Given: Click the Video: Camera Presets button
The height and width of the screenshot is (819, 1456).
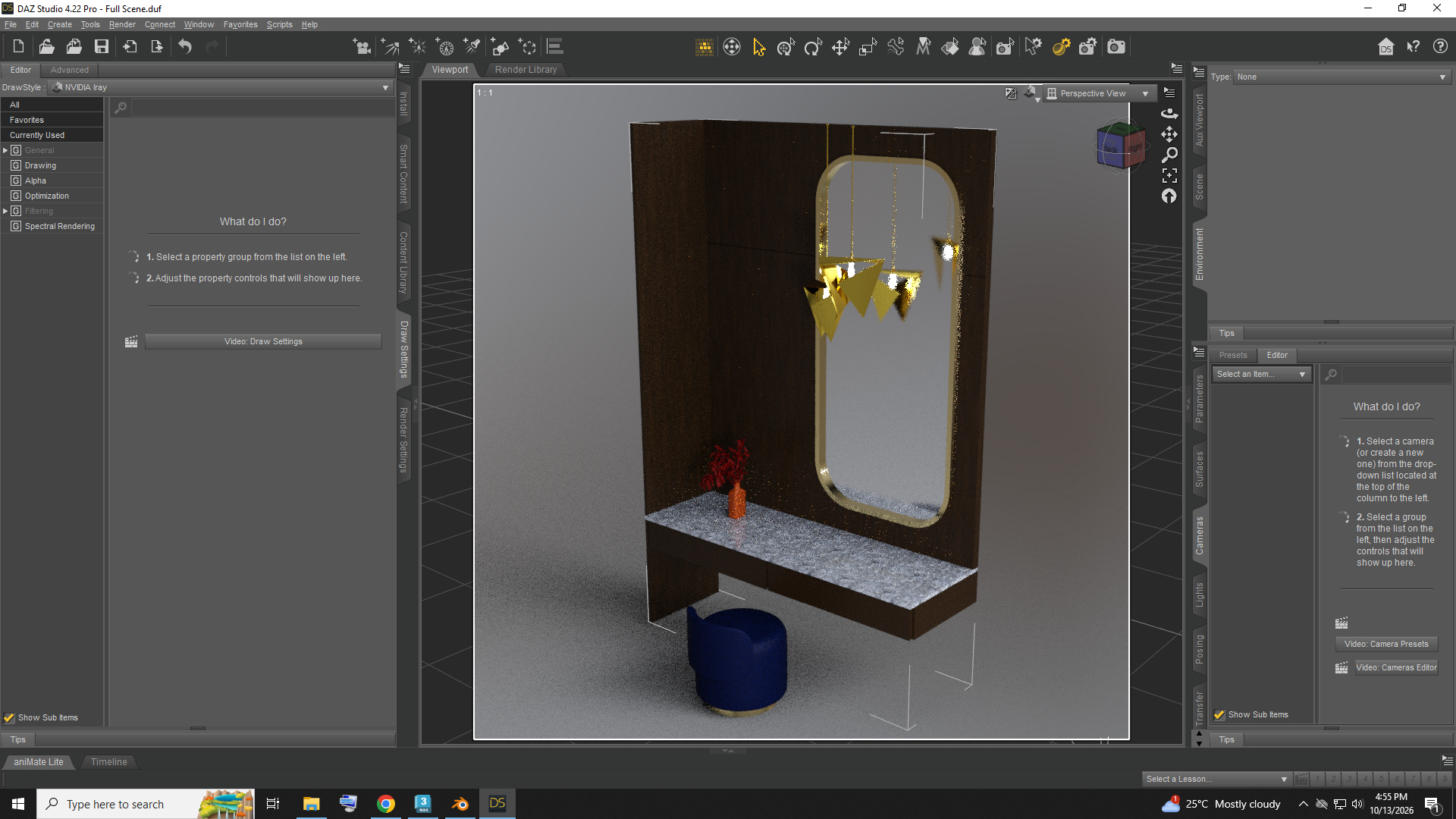Looking at the screenshot, I should coord(1385,644).
